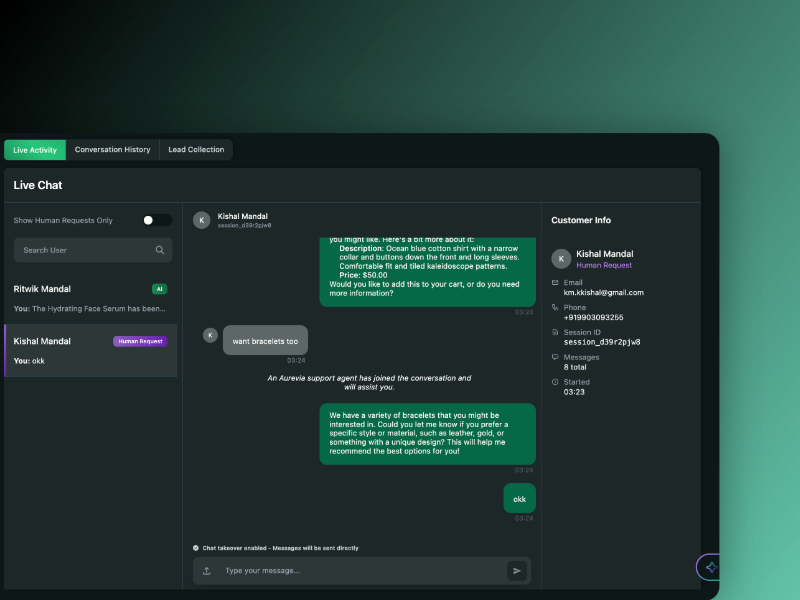This screenshot has width=800, height=600.
Task: Click the AI badge next to Ritwik Mandal
Action: 159,289
